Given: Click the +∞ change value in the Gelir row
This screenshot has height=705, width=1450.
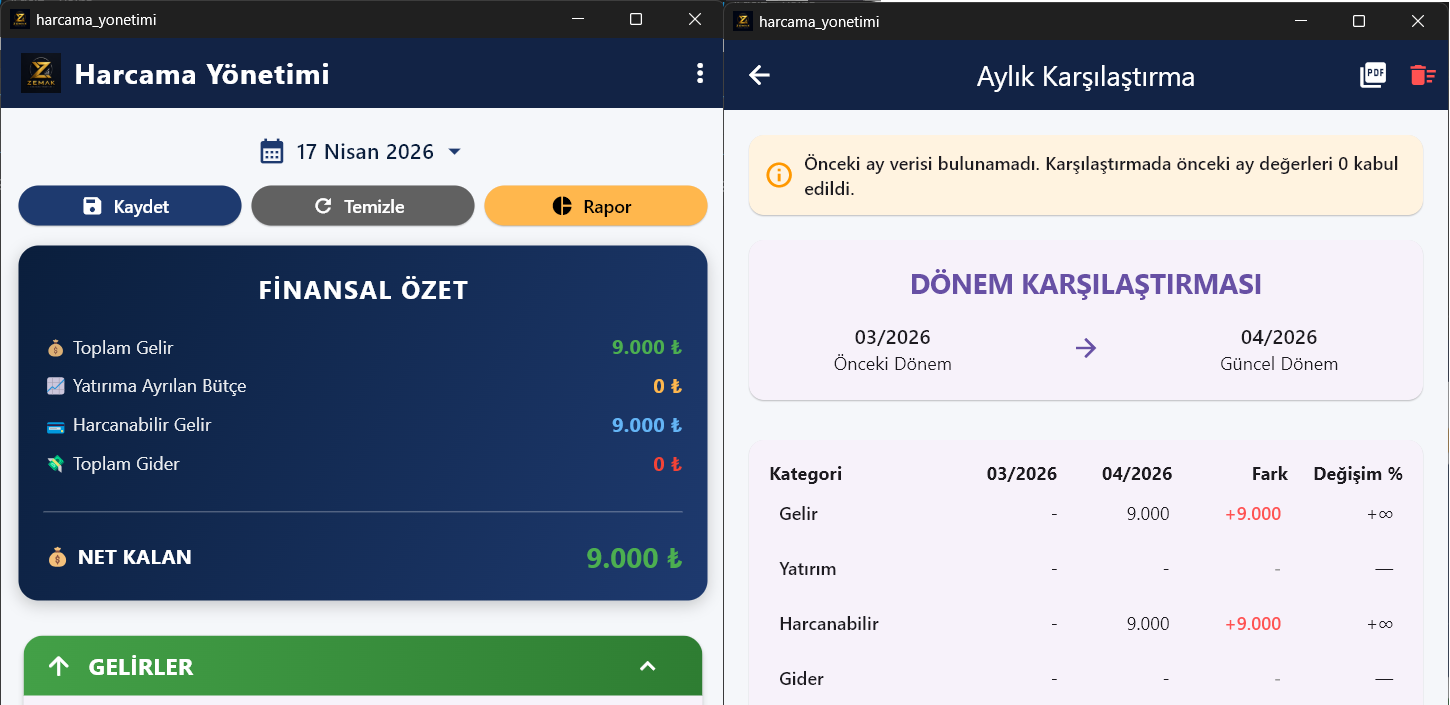Looking at the screenshot, I should [x=1380, y=514].
